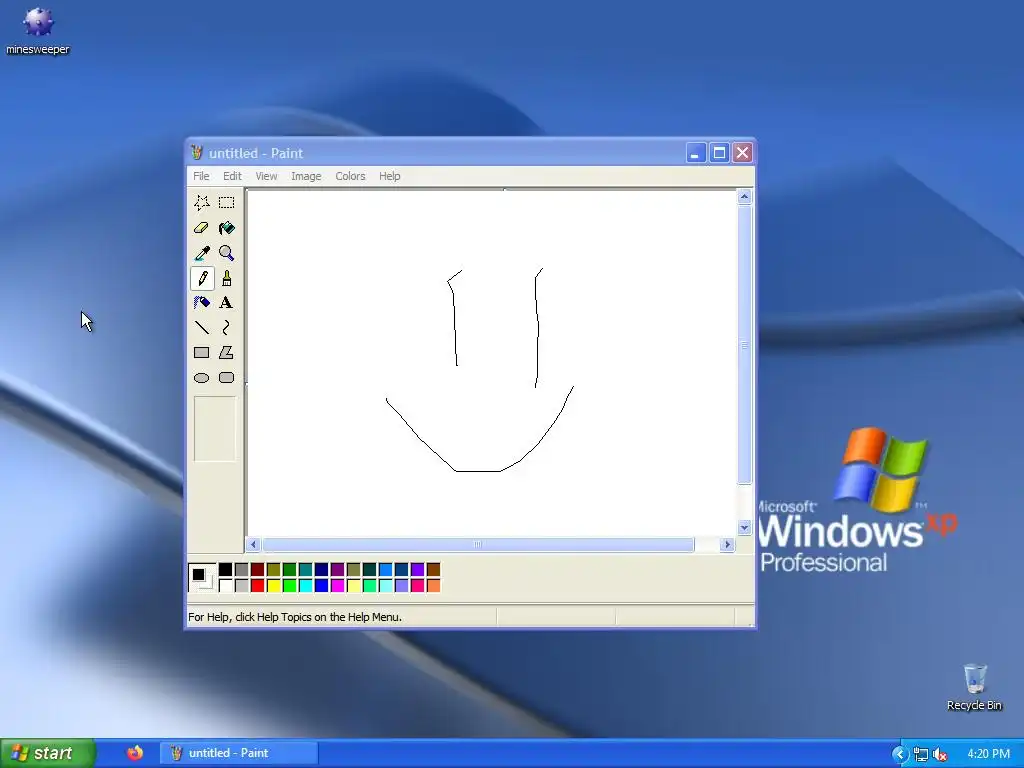Click the vertical scrollbar down arrow
Viewport: 1024px width, 768px height.
pos(744,528)
